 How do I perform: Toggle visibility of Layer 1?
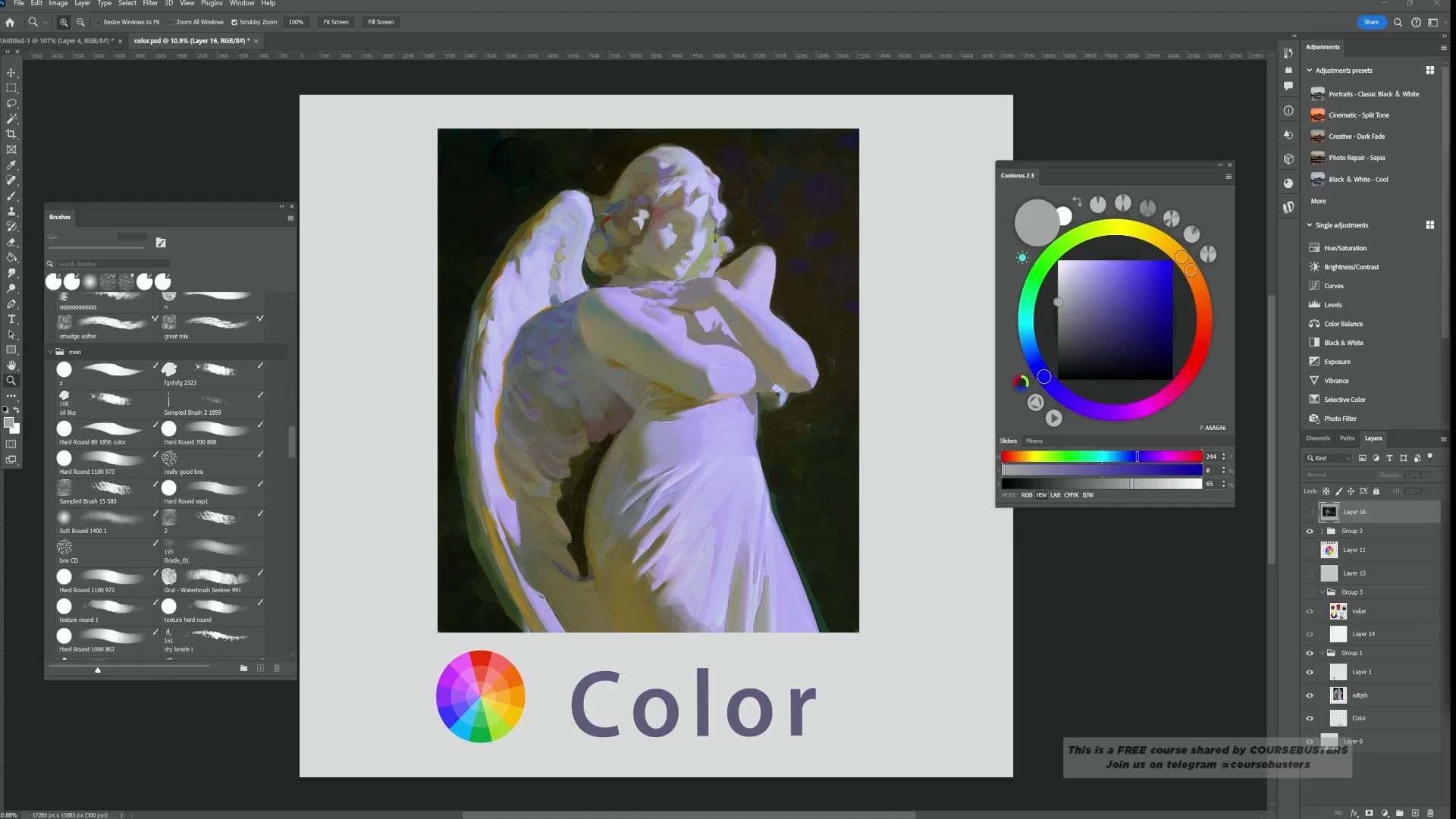point(1310,672)
